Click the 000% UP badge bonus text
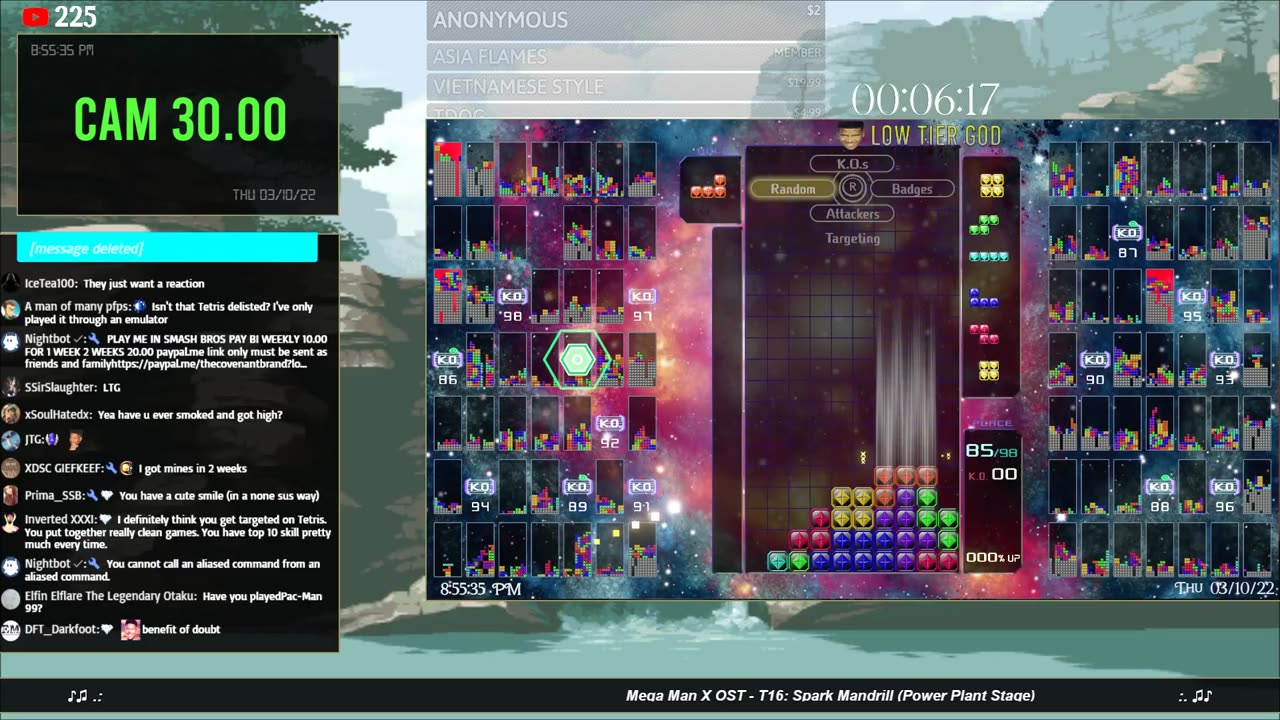 tap(992, 557)
